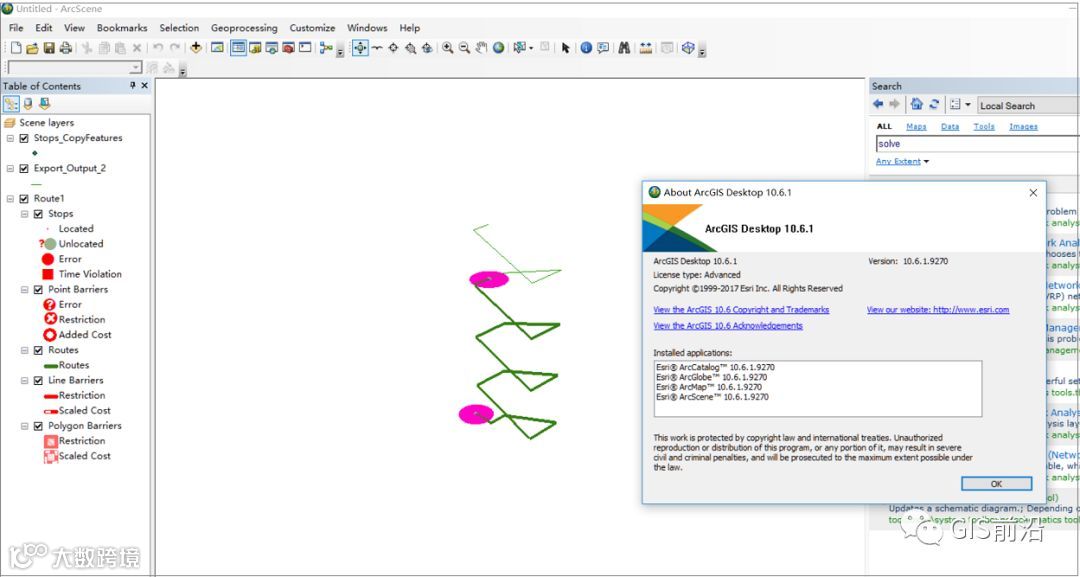Toggle the Polygon Barriers checkbox
1080x577 pixels.
pyautogui.click(x=39, y=426)
